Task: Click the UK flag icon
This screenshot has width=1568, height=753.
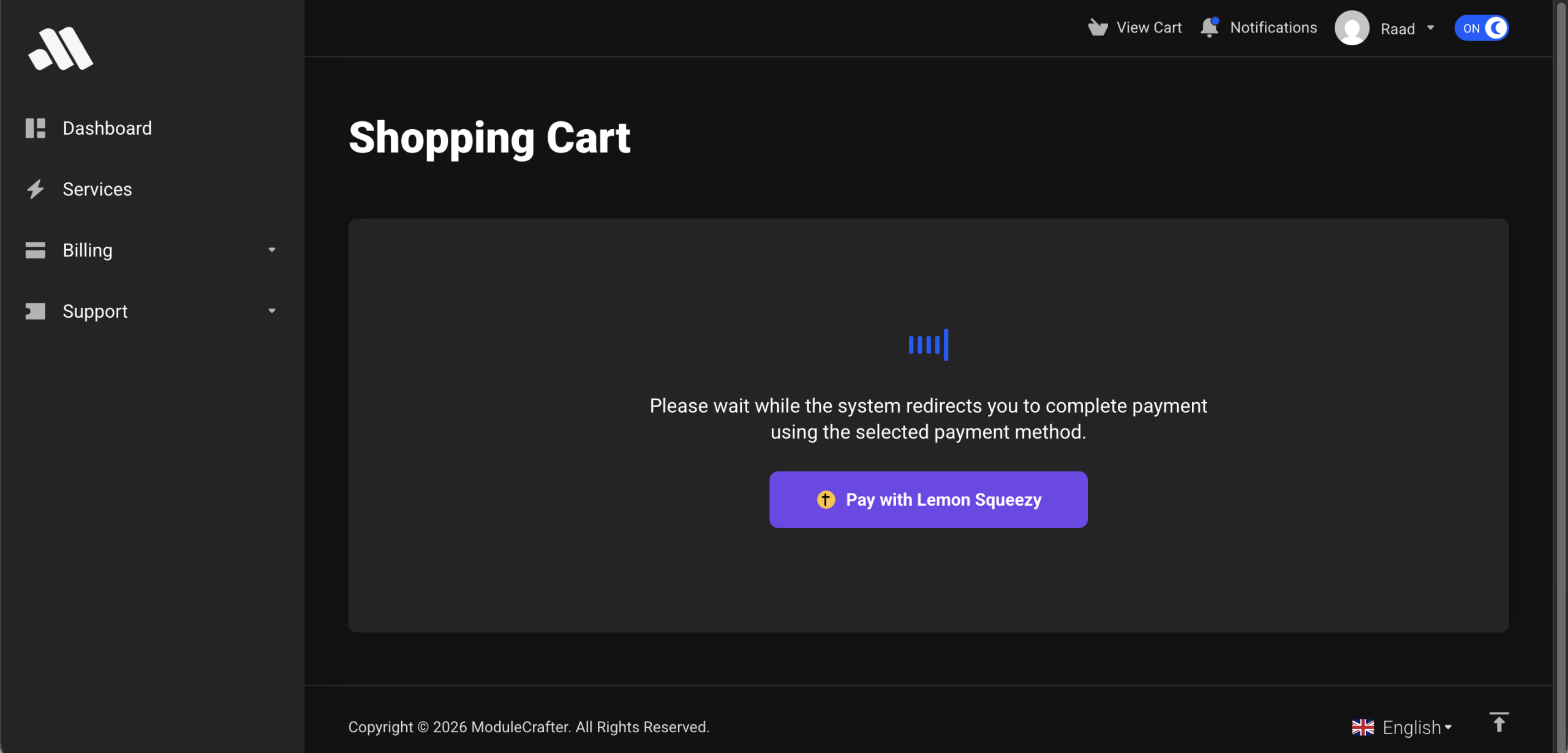Action: pyautogui.click(x=1363, y=727)
